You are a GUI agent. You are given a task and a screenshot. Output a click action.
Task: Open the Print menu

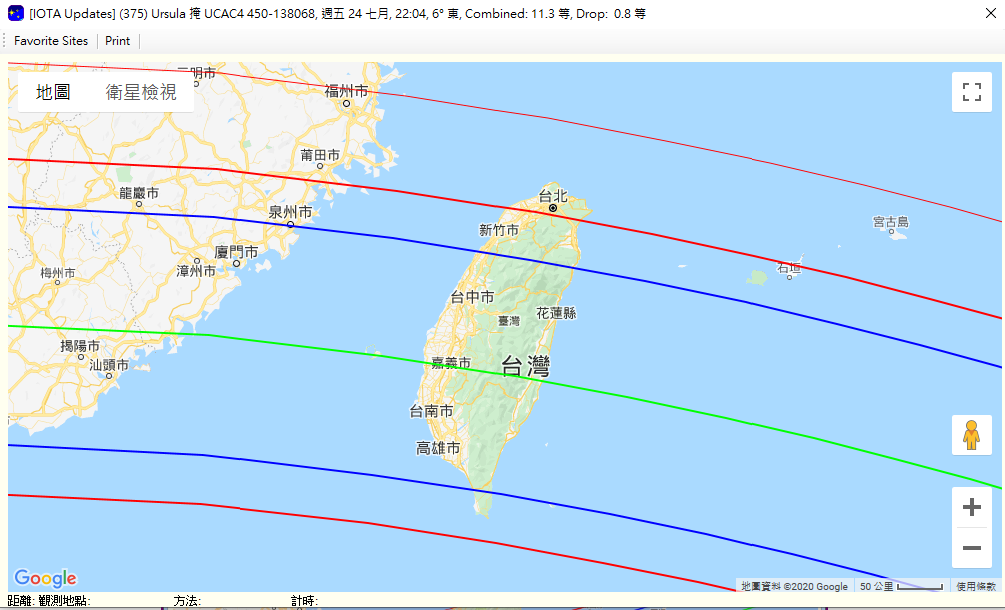pyautogui.click(x=117, y=40)
